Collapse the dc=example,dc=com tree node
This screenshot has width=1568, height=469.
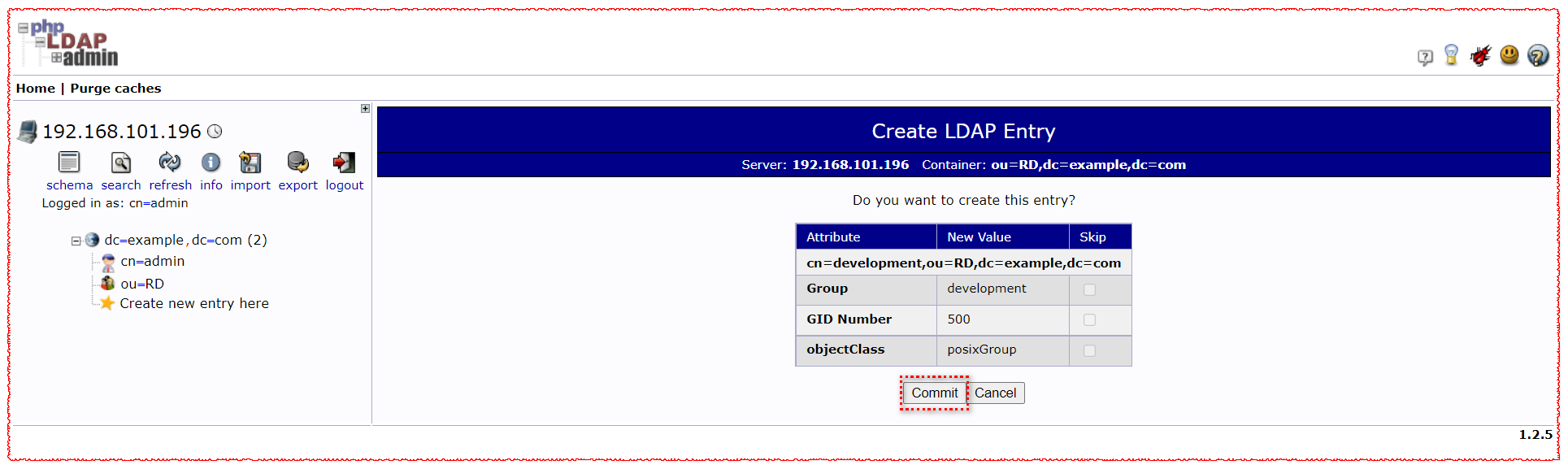76,241
